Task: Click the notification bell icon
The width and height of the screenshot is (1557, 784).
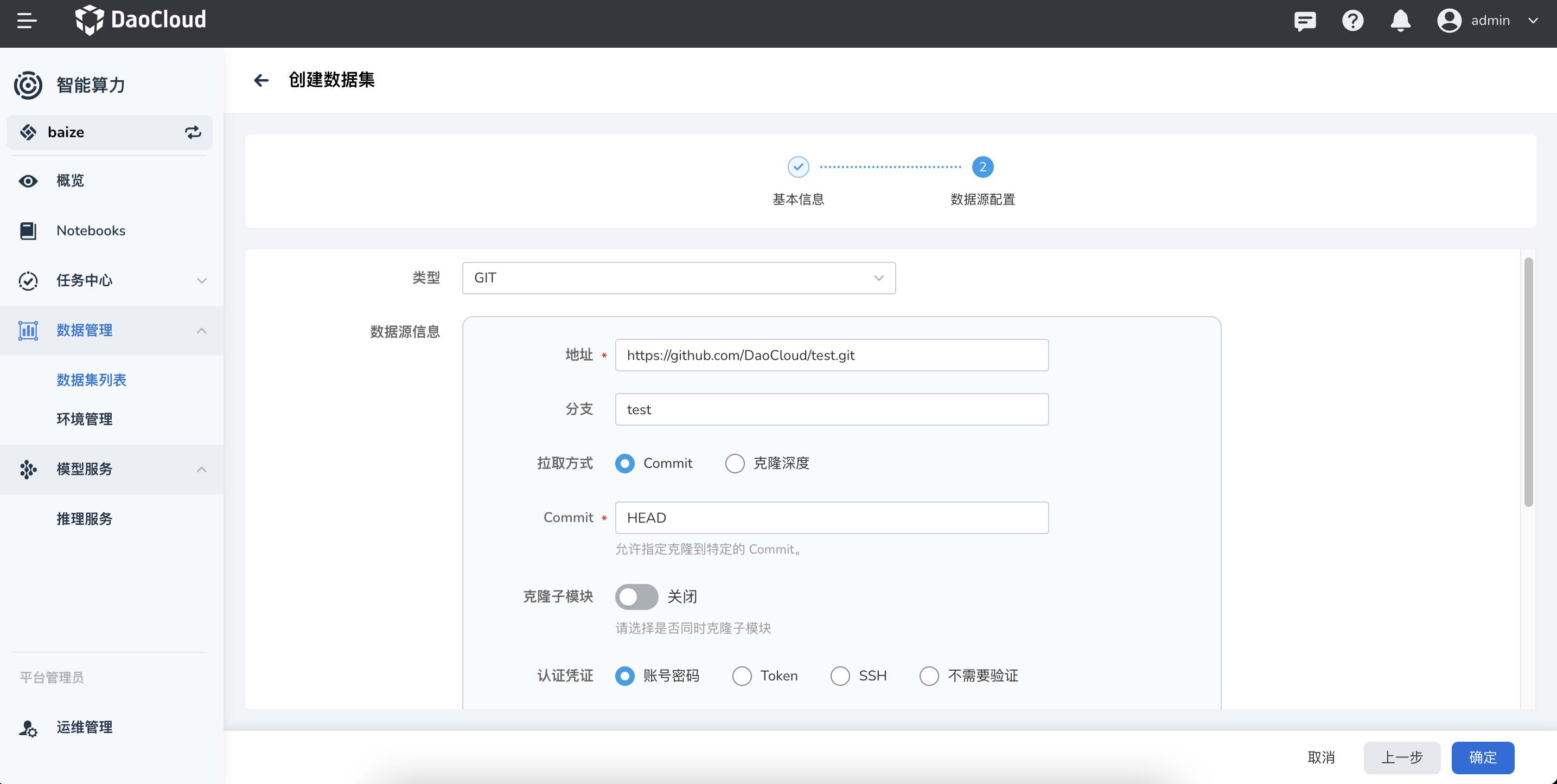Action: [x=1401, y=21]
